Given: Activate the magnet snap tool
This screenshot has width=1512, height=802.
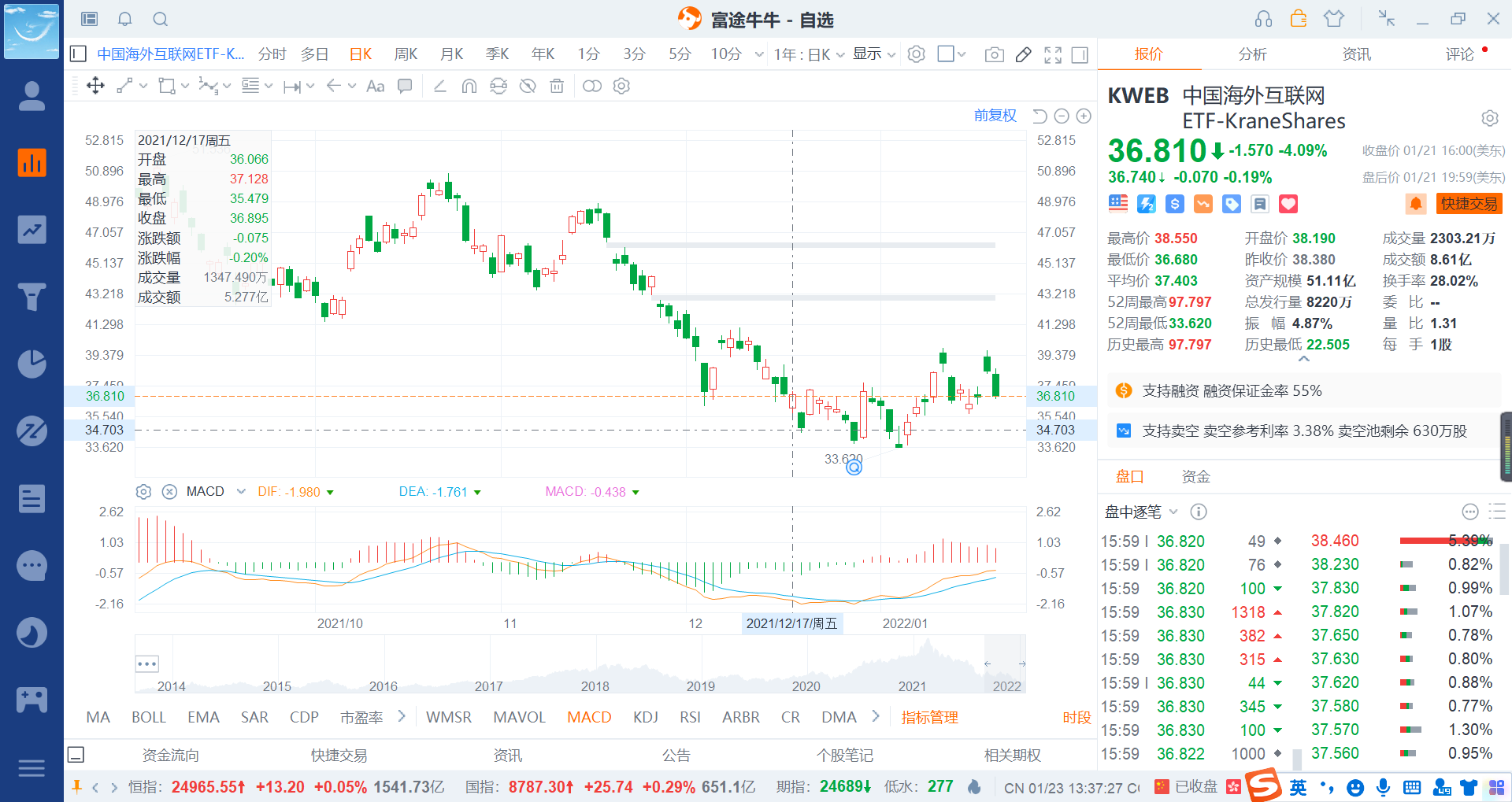Looking at the screenshot, I should coord(469,86).
